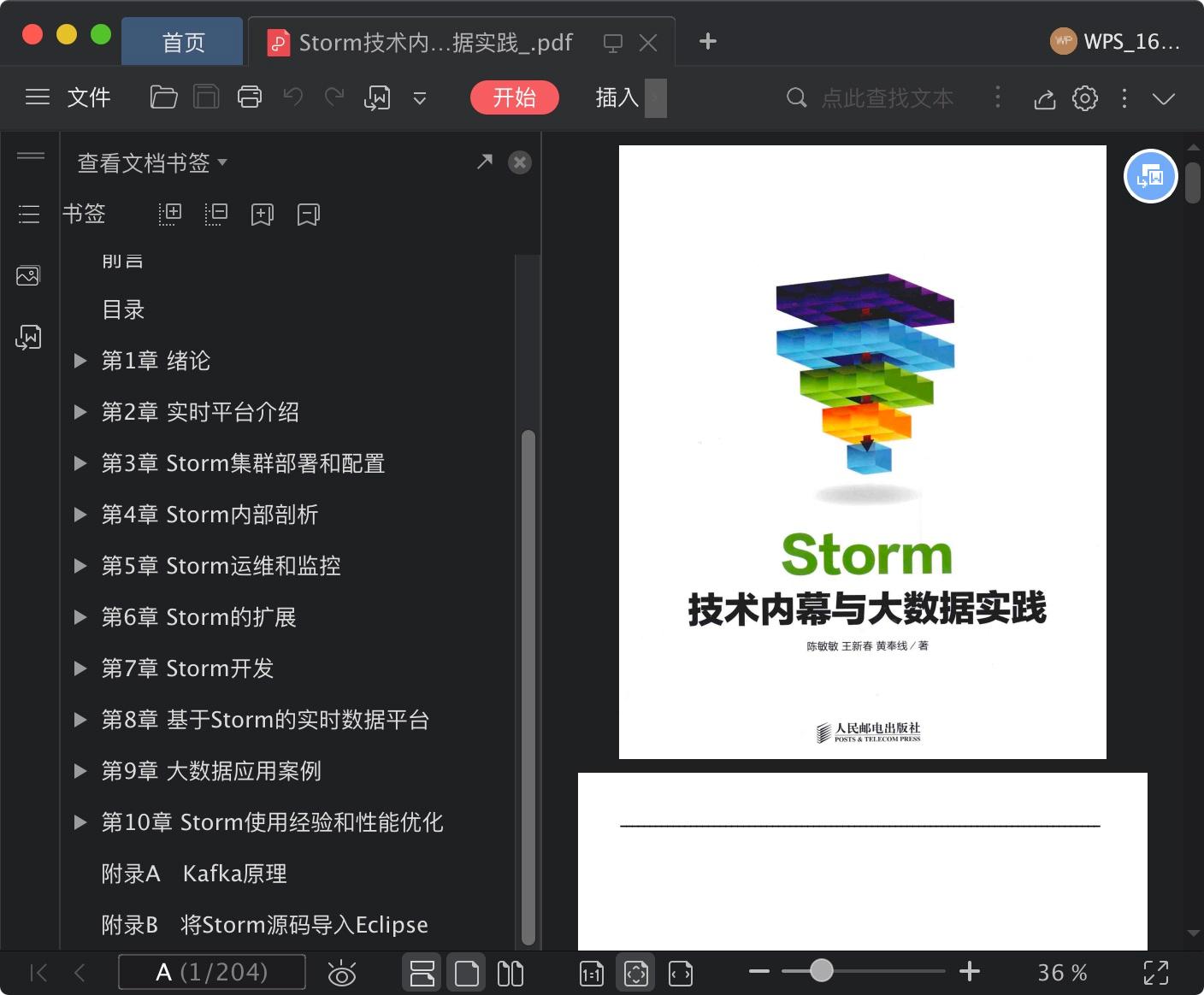Viewport: 1204px width, 995px height.
Task: Select the 开始 ribbon tab
Action: pyautogui.click(x=514, y=97)
